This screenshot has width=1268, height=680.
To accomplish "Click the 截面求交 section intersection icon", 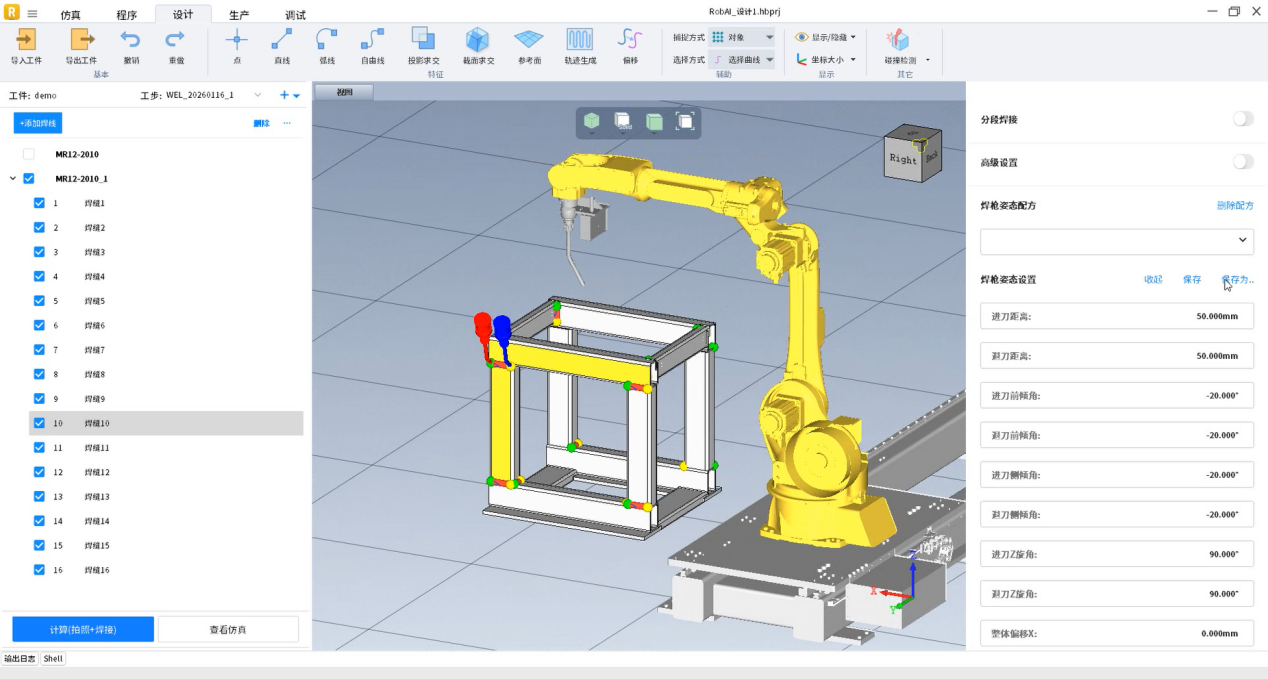I will pos(478,40).
